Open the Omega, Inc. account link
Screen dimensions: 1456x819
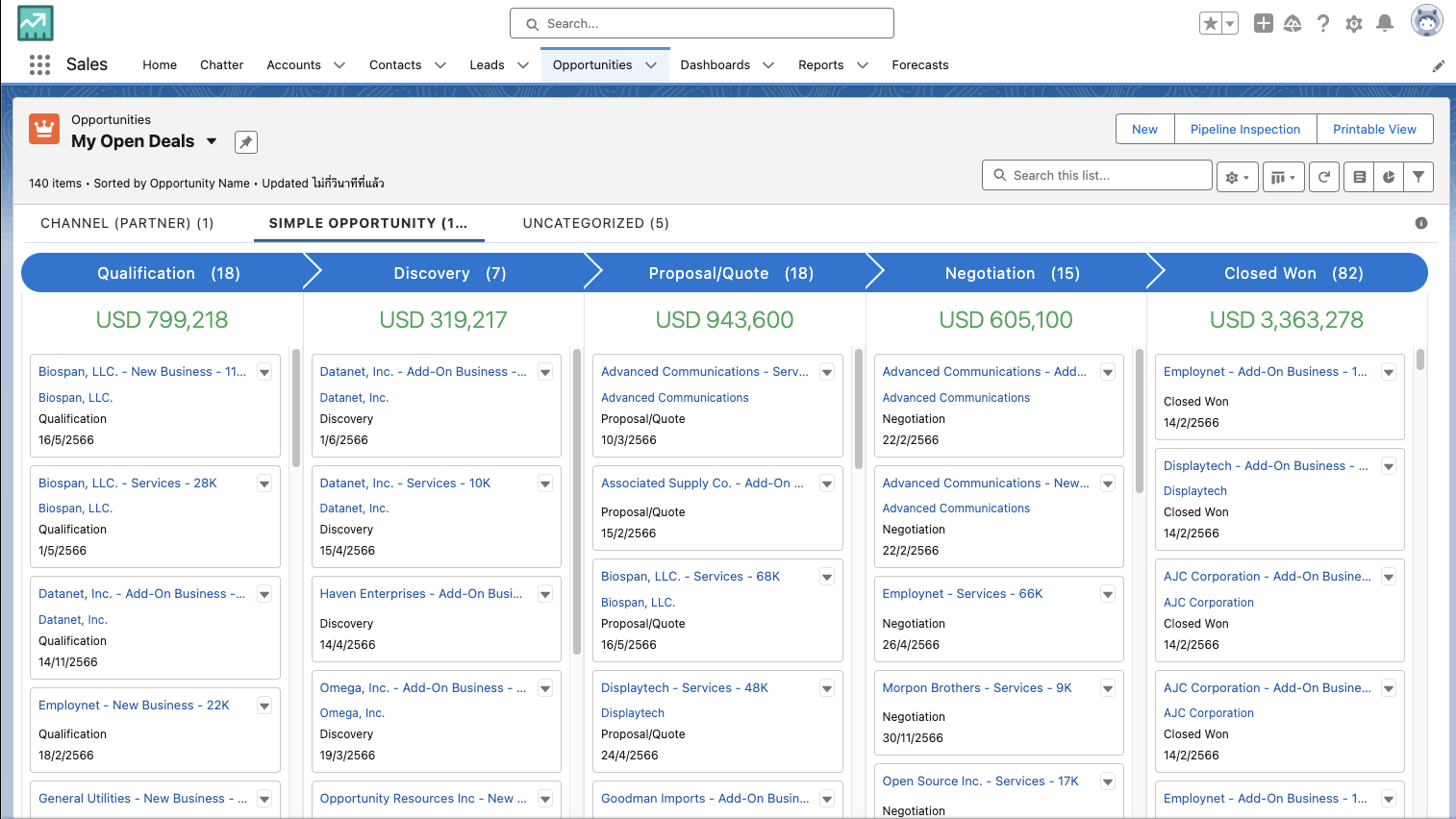(x=352, y=713)
